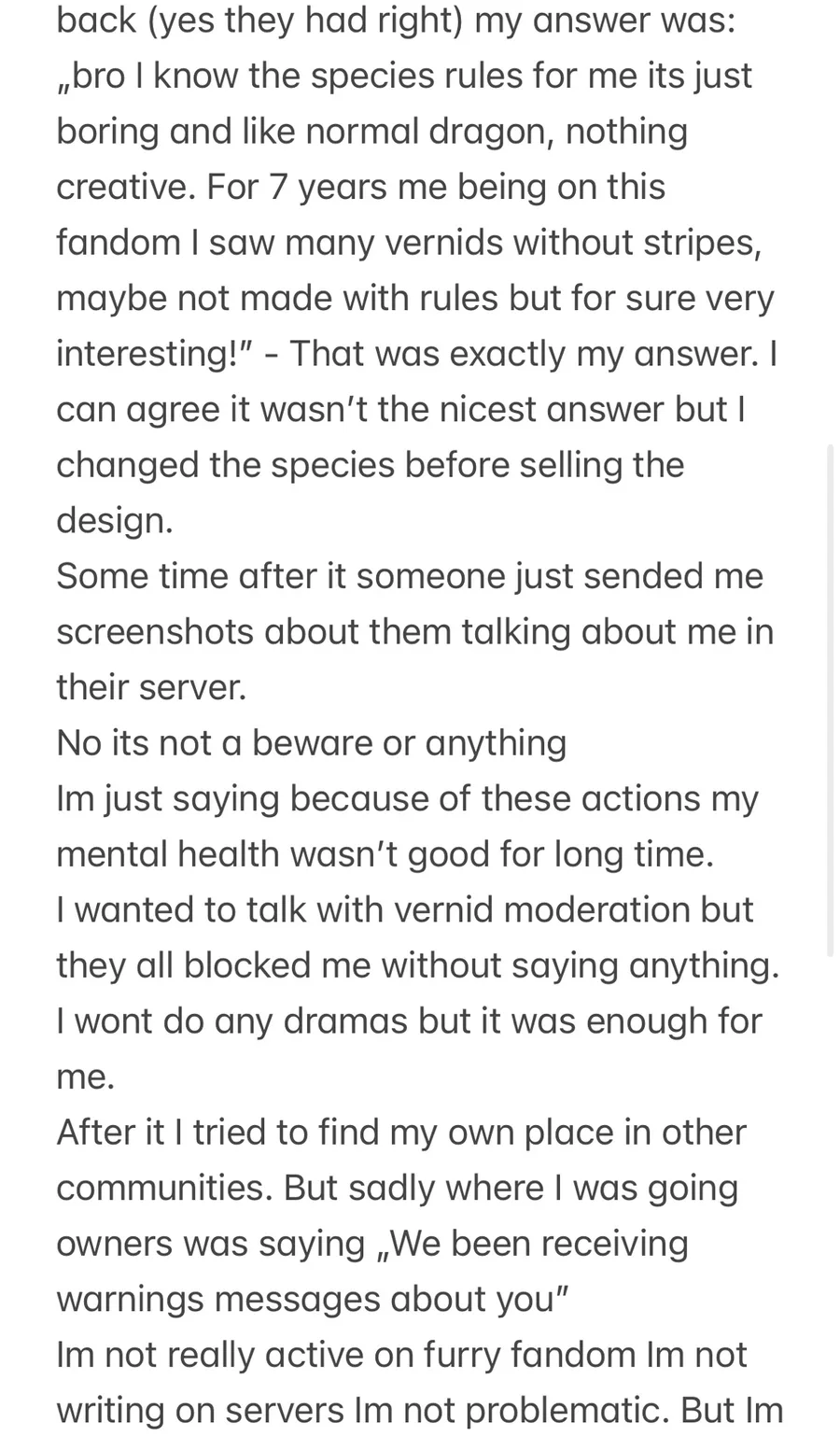The image size is (840, 1436).
Task: Tap the last line 'writing on servers Im not problematic'
Action: (420, 1411)
